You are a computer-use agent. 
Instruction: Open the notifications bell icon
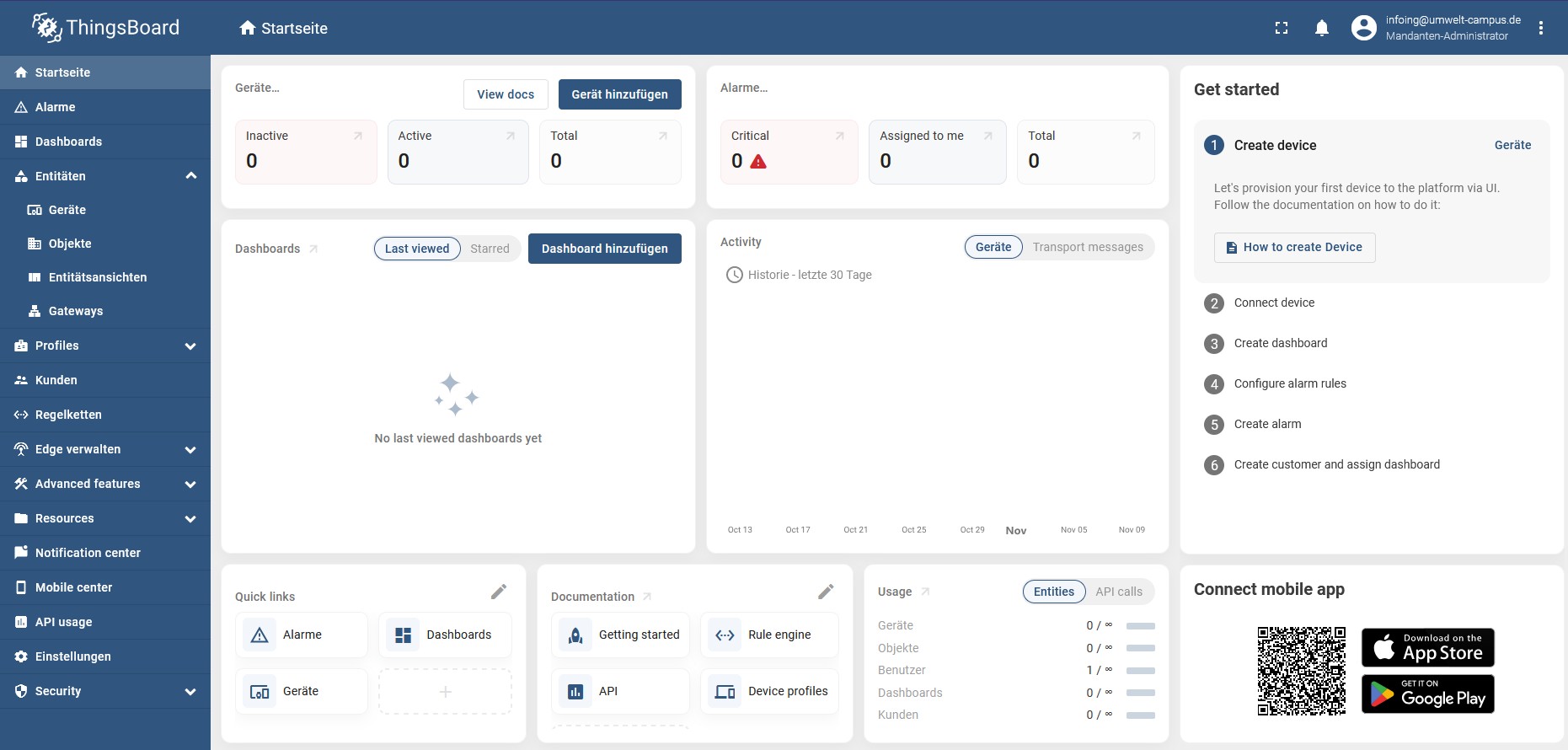pos(1322,28)
